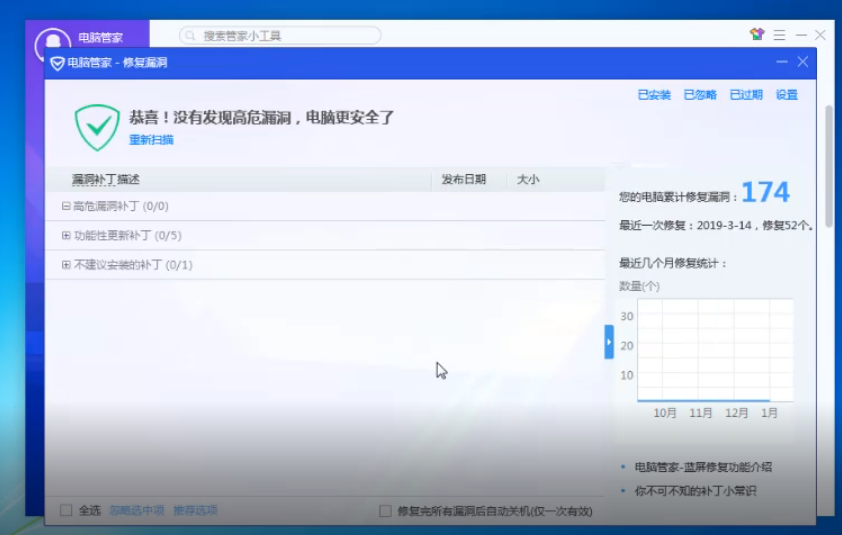Open the 已过期 patches list
This screenshot has height=535, width=842.
point(746,95)
